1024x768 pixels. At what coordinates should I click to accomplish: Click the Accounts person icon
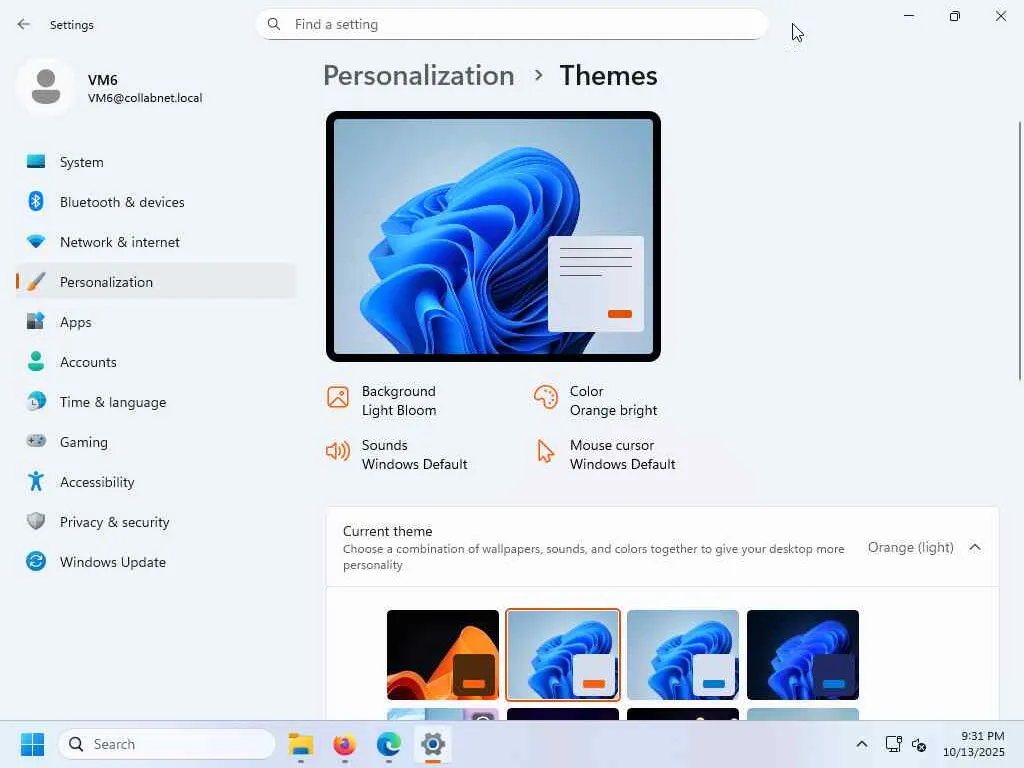coord(36,361)
